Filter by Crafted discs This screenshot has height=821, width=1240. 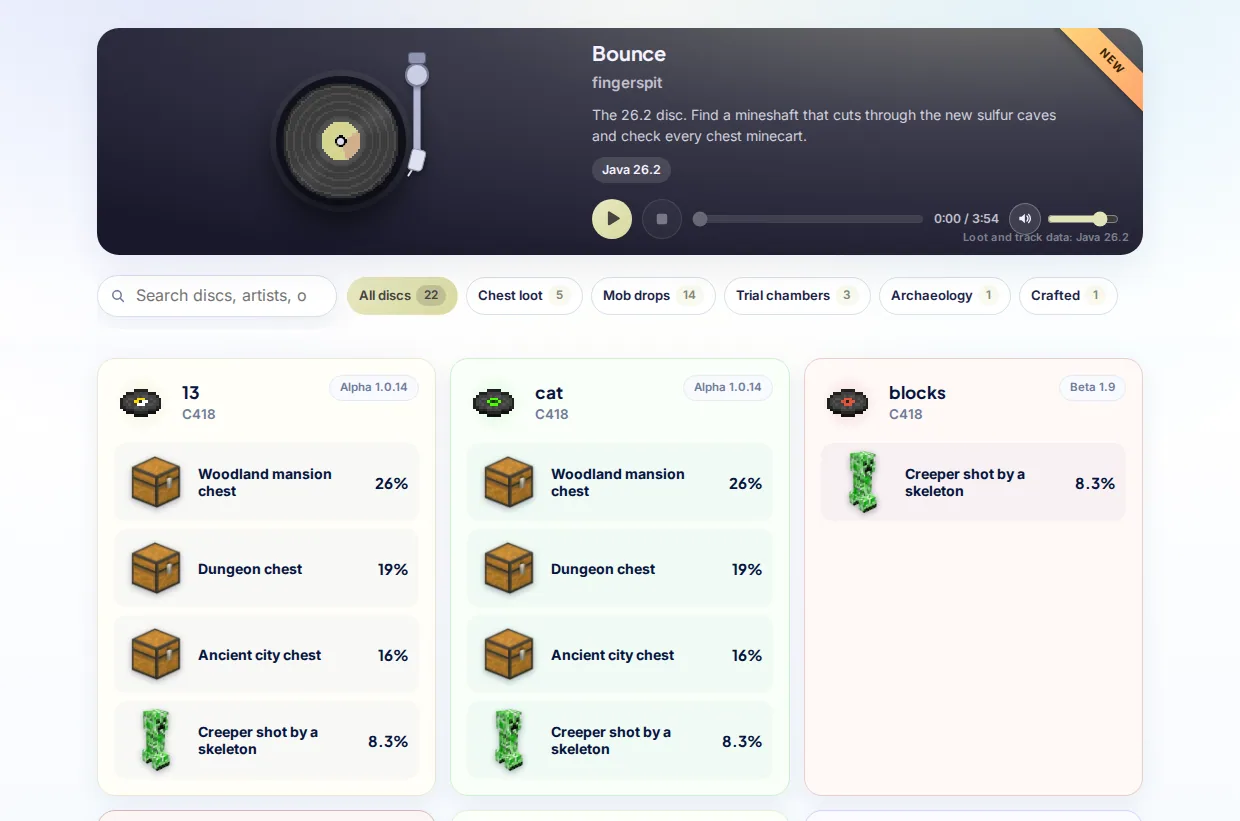tap(1068, 296)
